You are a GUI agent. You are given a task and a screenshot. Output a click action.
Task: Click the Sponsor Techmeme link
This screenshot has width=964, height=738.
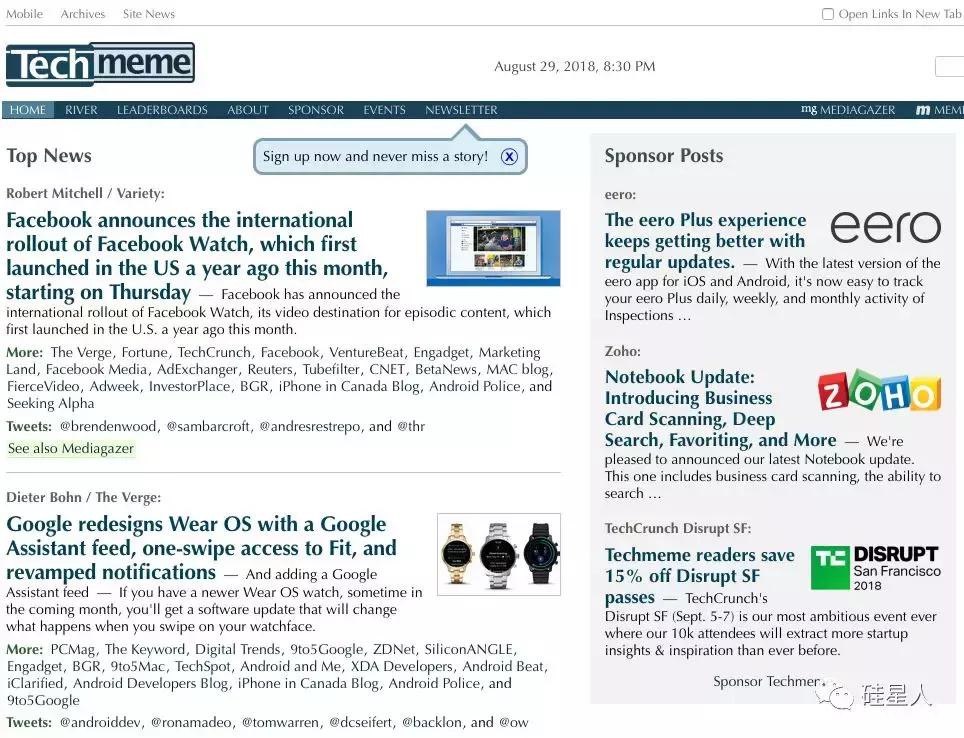coord(767,681)
